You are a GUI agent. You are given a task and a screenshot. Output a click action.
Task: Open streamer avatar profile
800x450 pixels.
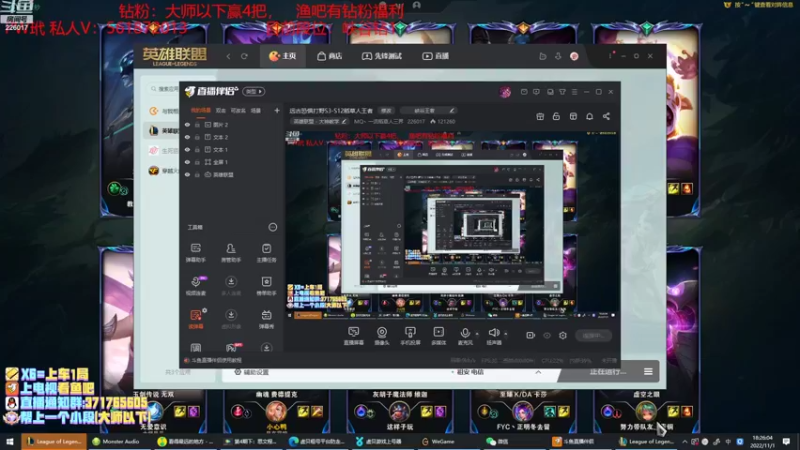pyautogui.click(x=505, y=92)
